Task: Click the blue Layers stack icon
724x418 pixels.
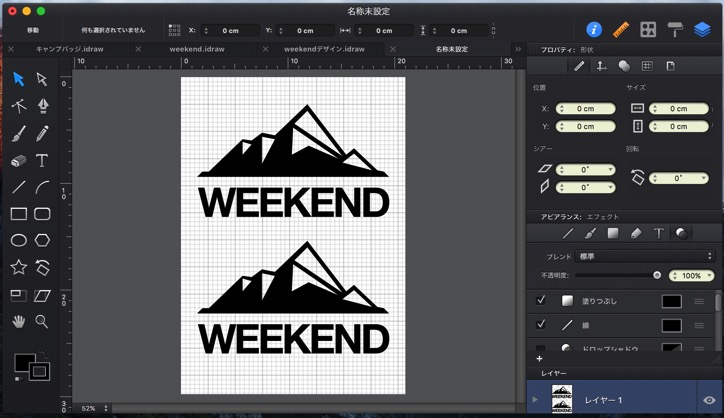Action: pyautogui.click(x=702, y=29)
